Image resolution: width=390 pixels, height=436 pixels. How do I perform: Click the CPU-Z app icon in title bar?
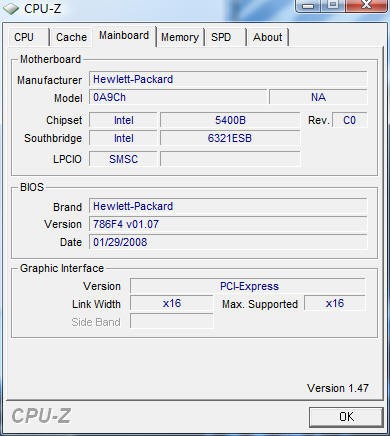pos(11,9)
